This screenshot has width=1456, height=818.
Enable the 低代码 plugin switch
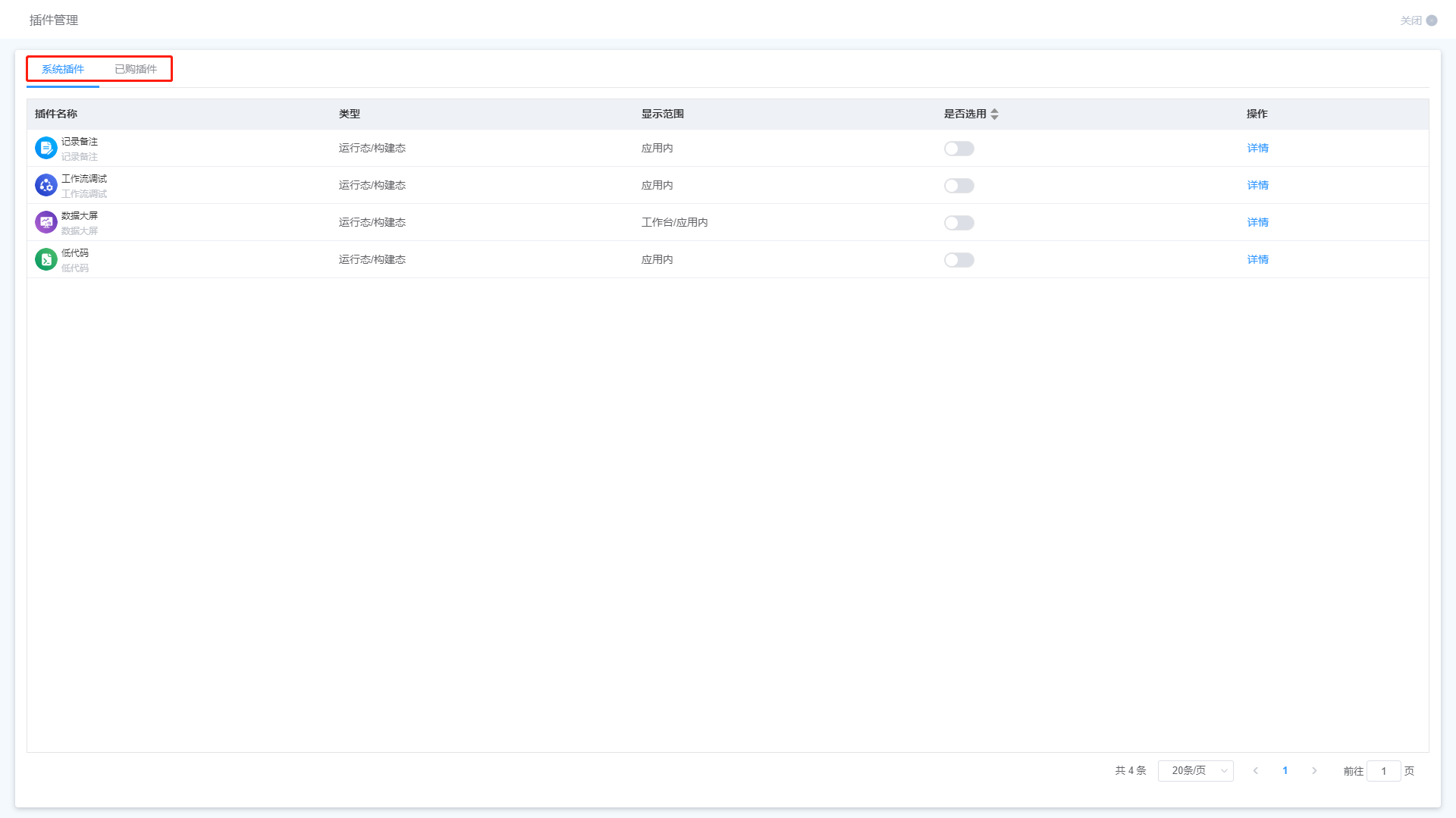pos(959,260)
